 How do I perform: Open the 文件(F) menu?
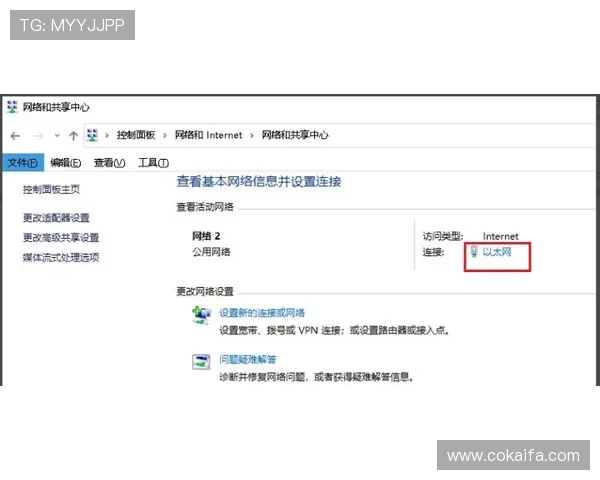click(x=23, y=163)
